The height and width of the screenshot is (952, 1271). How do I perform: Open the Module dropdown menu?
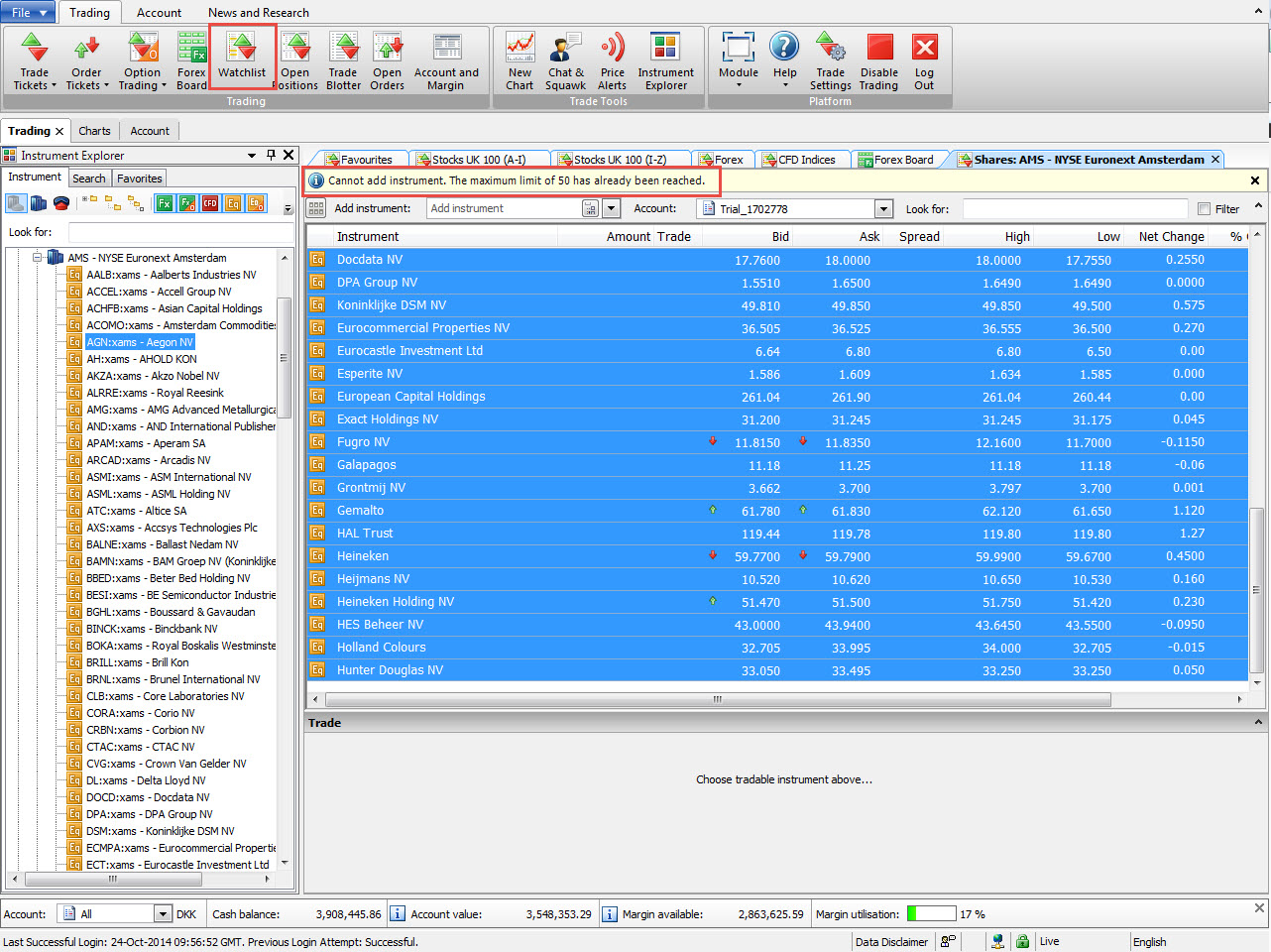click(739, 61)
